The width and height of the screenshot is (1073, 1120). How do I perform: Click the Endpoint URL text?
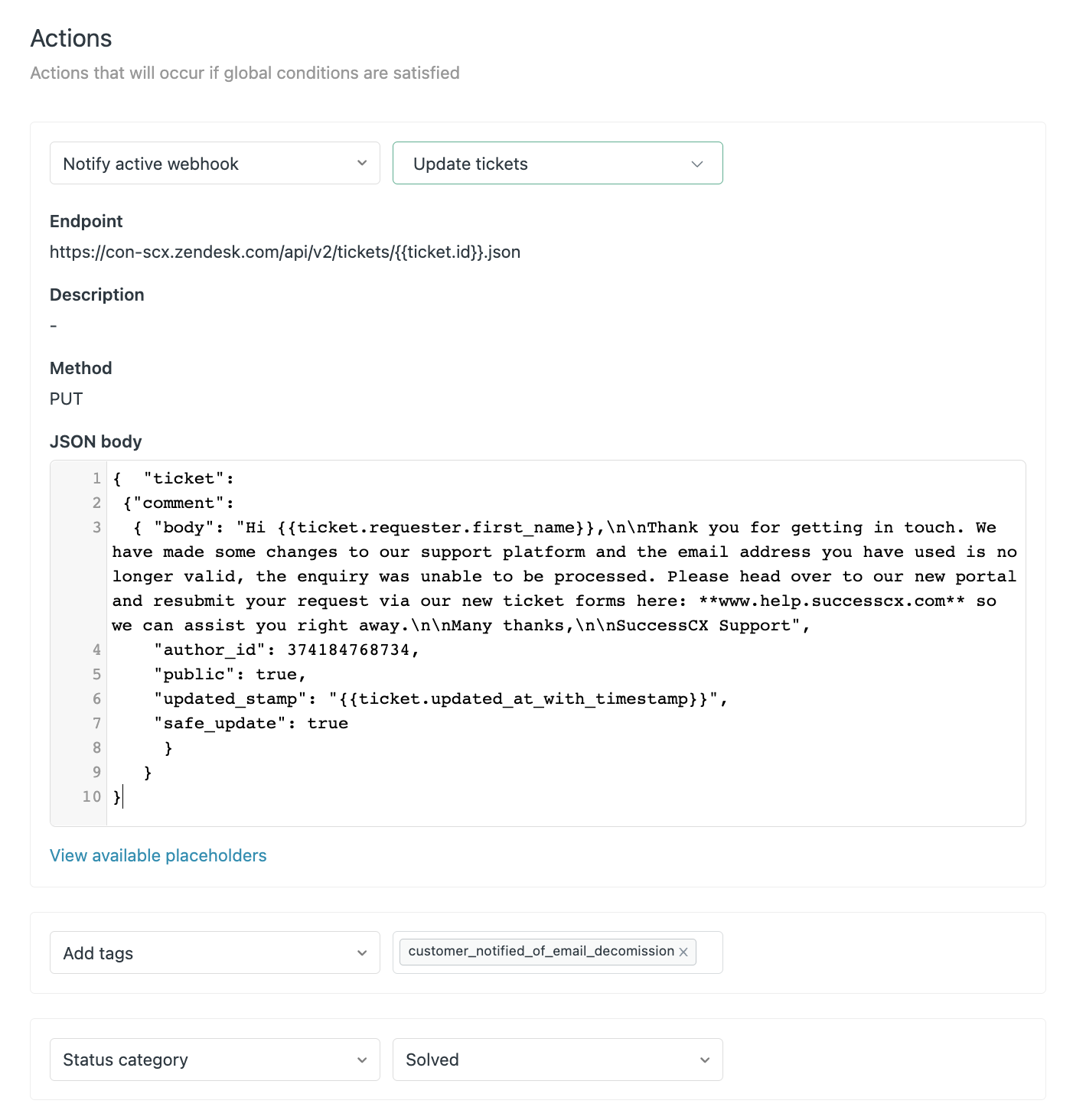pos(284,252)
